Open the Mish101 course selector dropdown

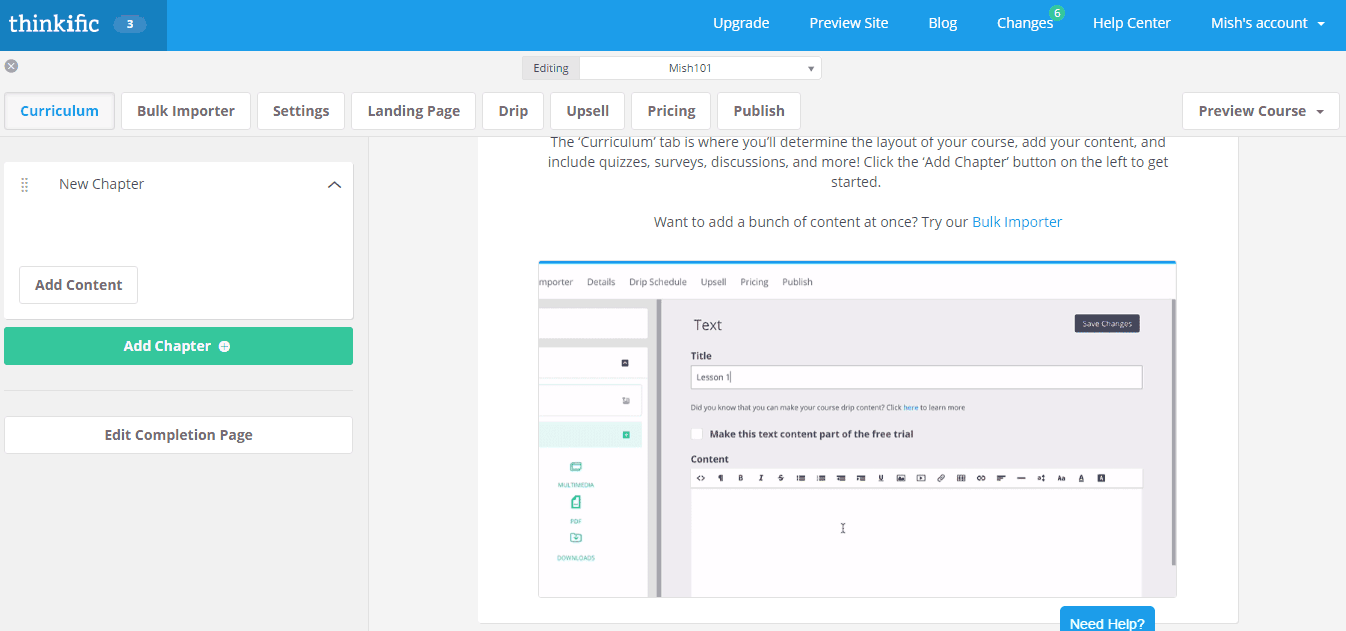(700, 68)
